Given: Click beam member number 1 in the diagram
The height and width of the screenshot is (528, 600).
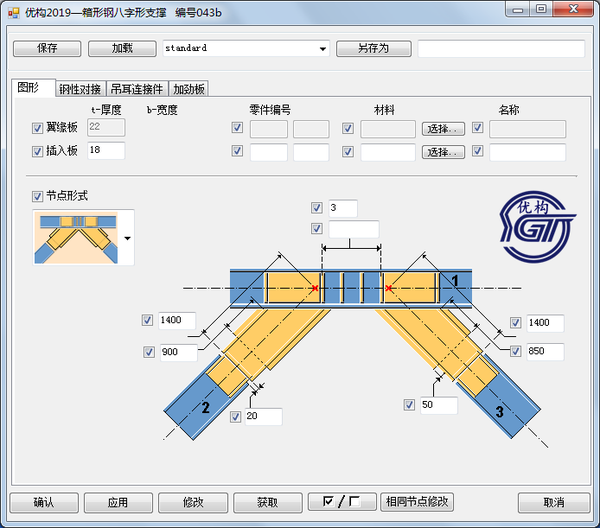Looking at the screenshot, I should 456,282.
